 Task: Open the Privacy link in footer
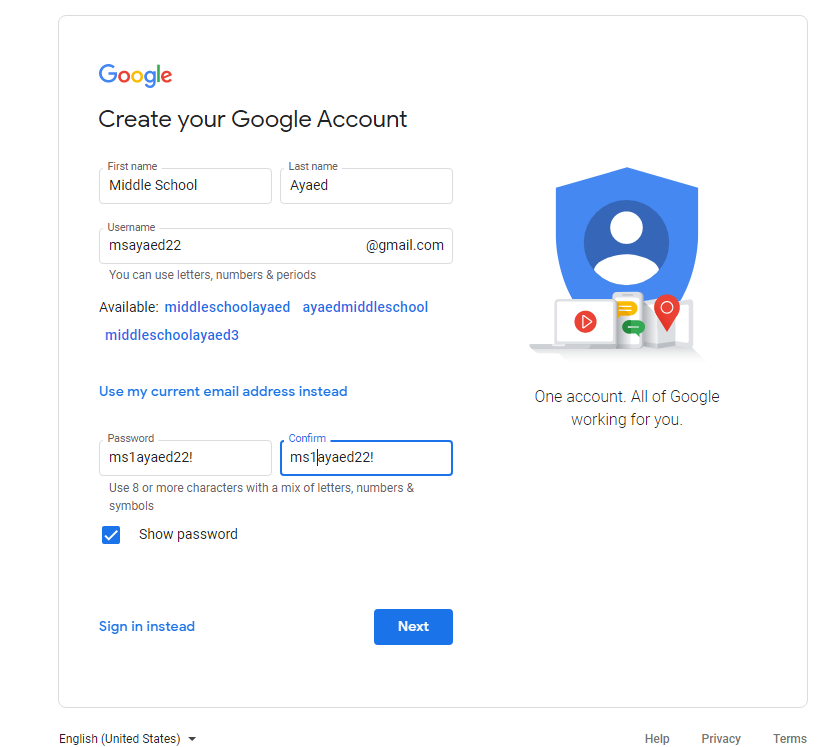click(721, 738)
